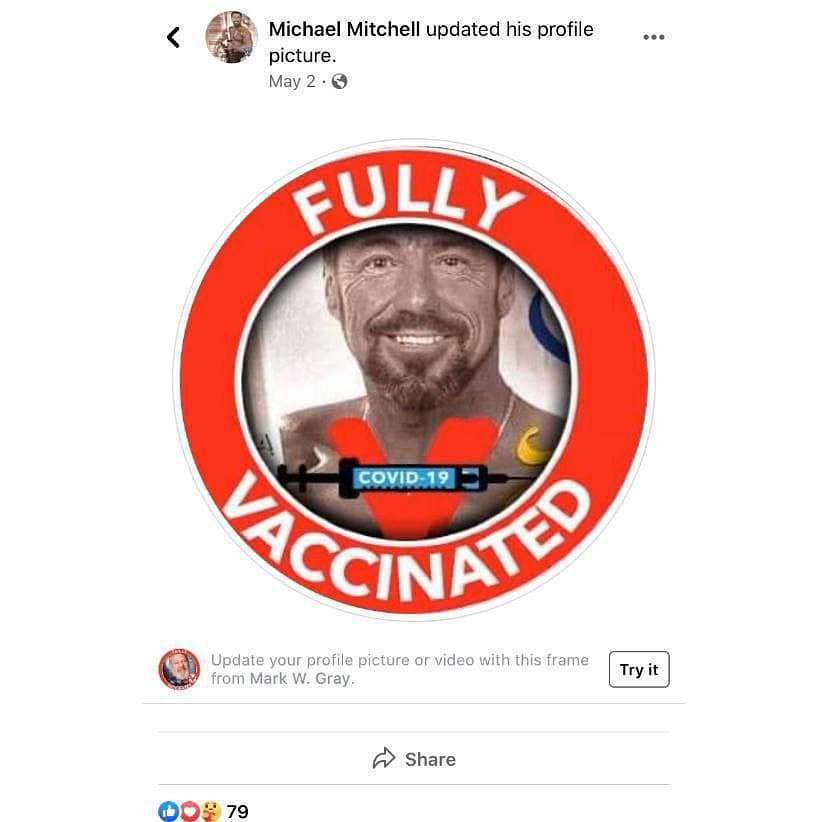Screen dimensions: 828x822
Task: Click the curved Share arrow icon
Action: point(384,758)
